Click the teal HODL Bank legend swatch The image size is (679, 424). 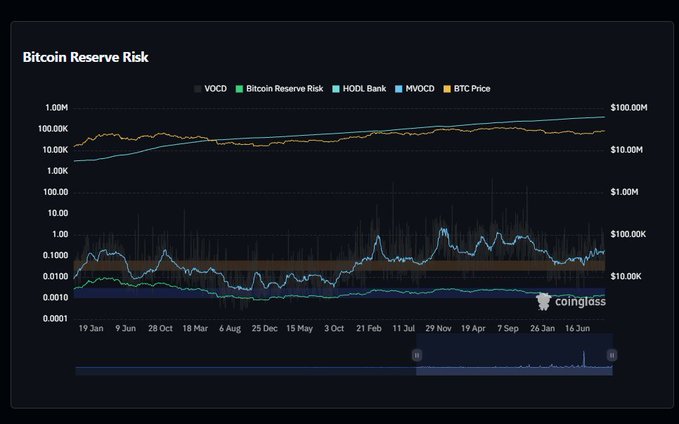pos(336,89)
